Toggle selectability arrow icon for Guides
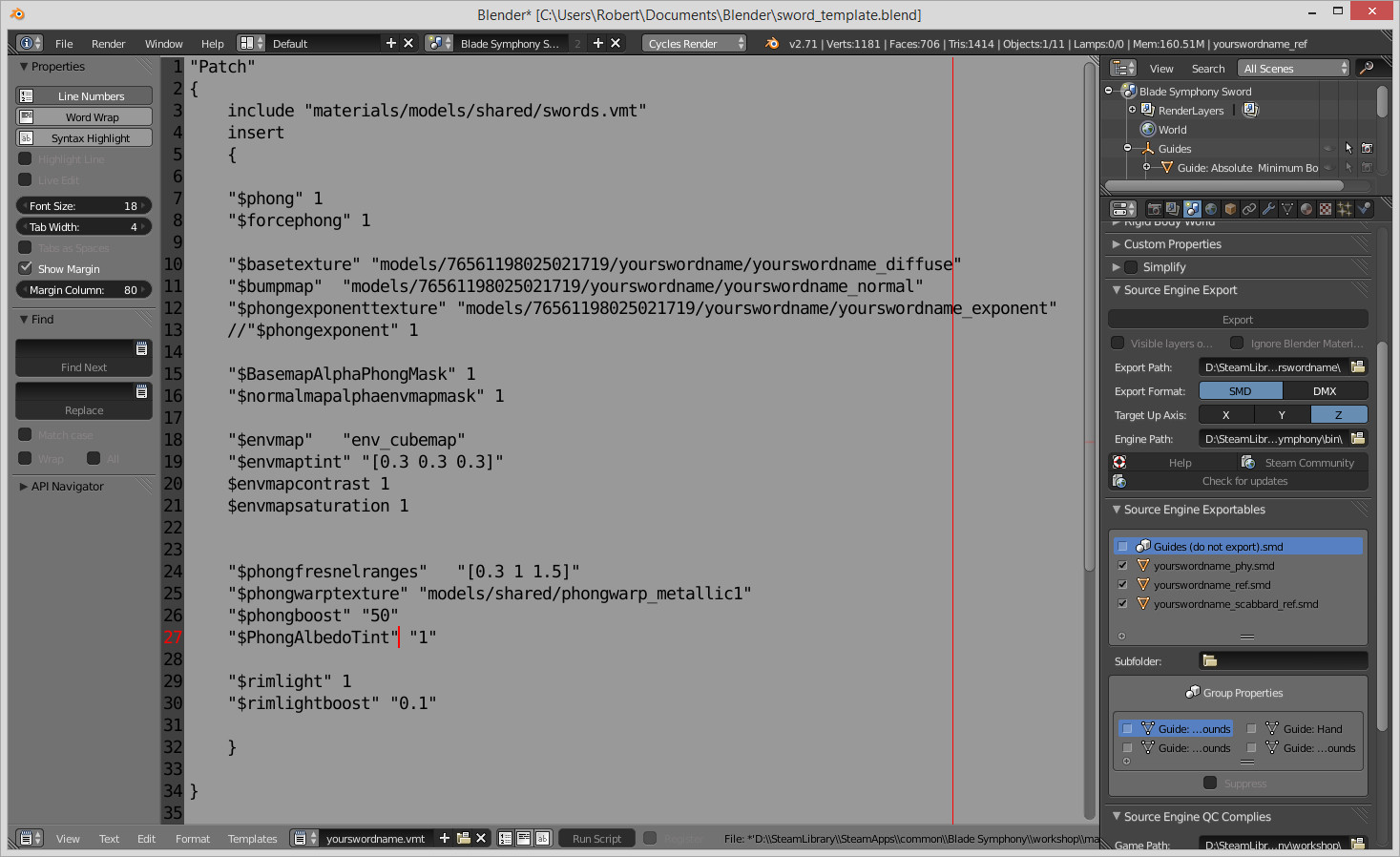 coord(1348,149)
